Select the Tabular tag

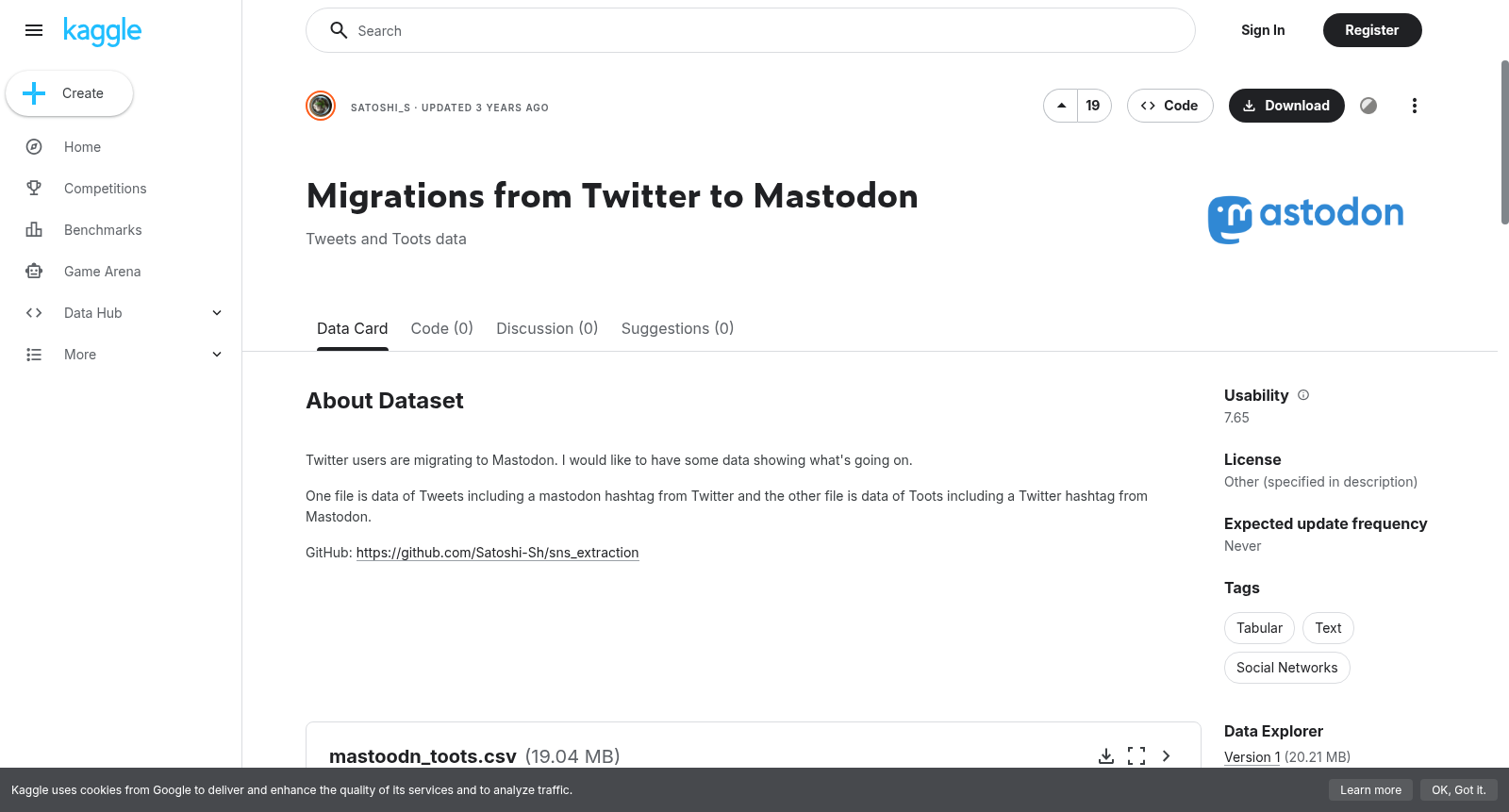[x=1259, y=628]
